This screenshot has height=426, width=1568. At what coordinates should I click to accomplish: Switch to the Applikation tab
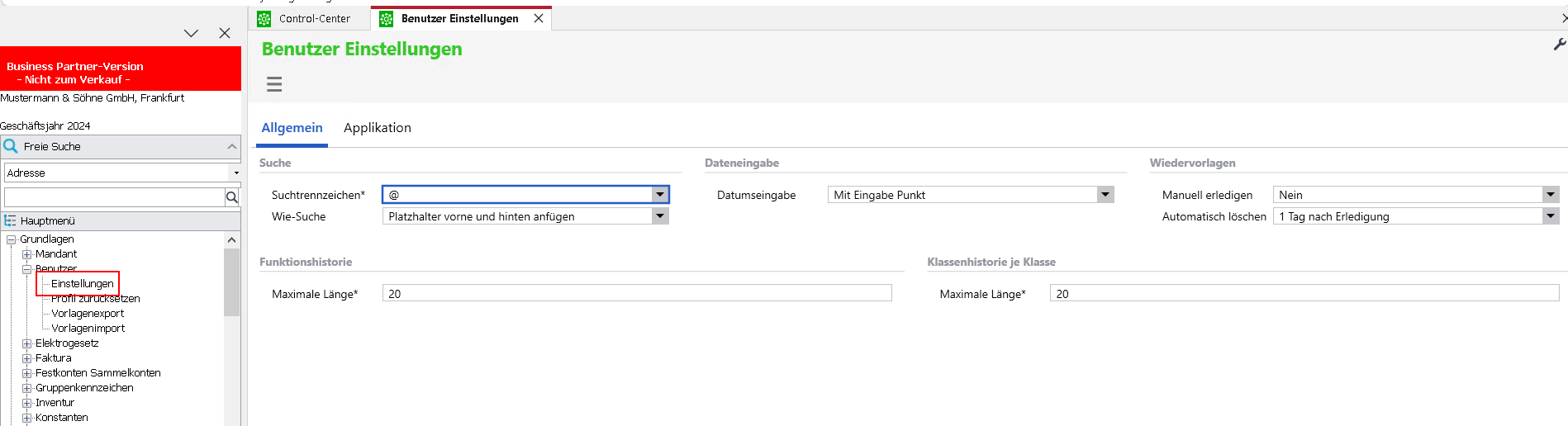[x=377, y=128]
